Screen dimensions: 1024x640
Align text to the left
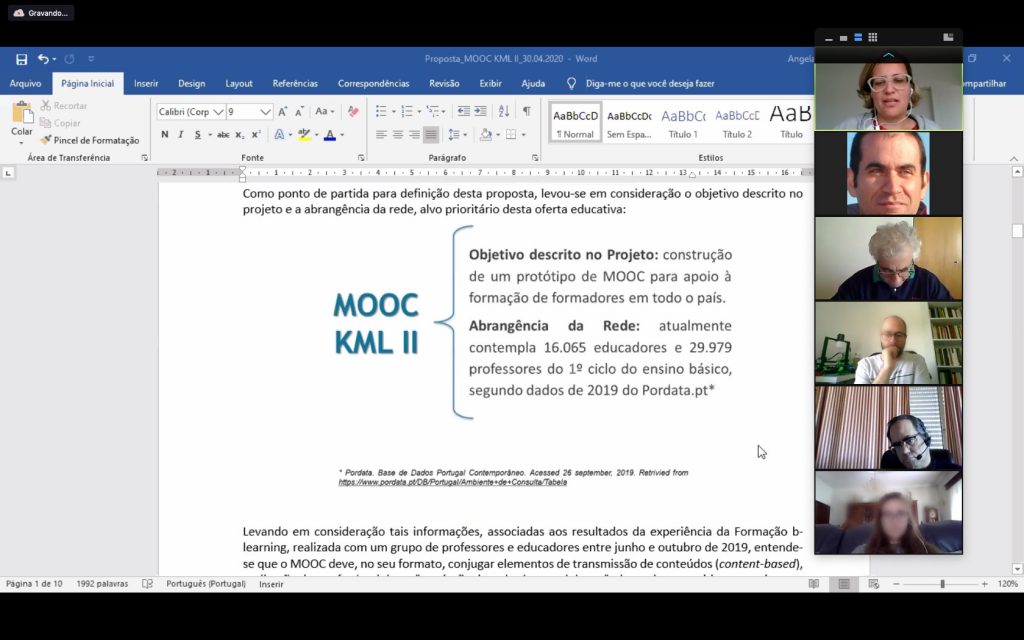click(x=381, y=135)
